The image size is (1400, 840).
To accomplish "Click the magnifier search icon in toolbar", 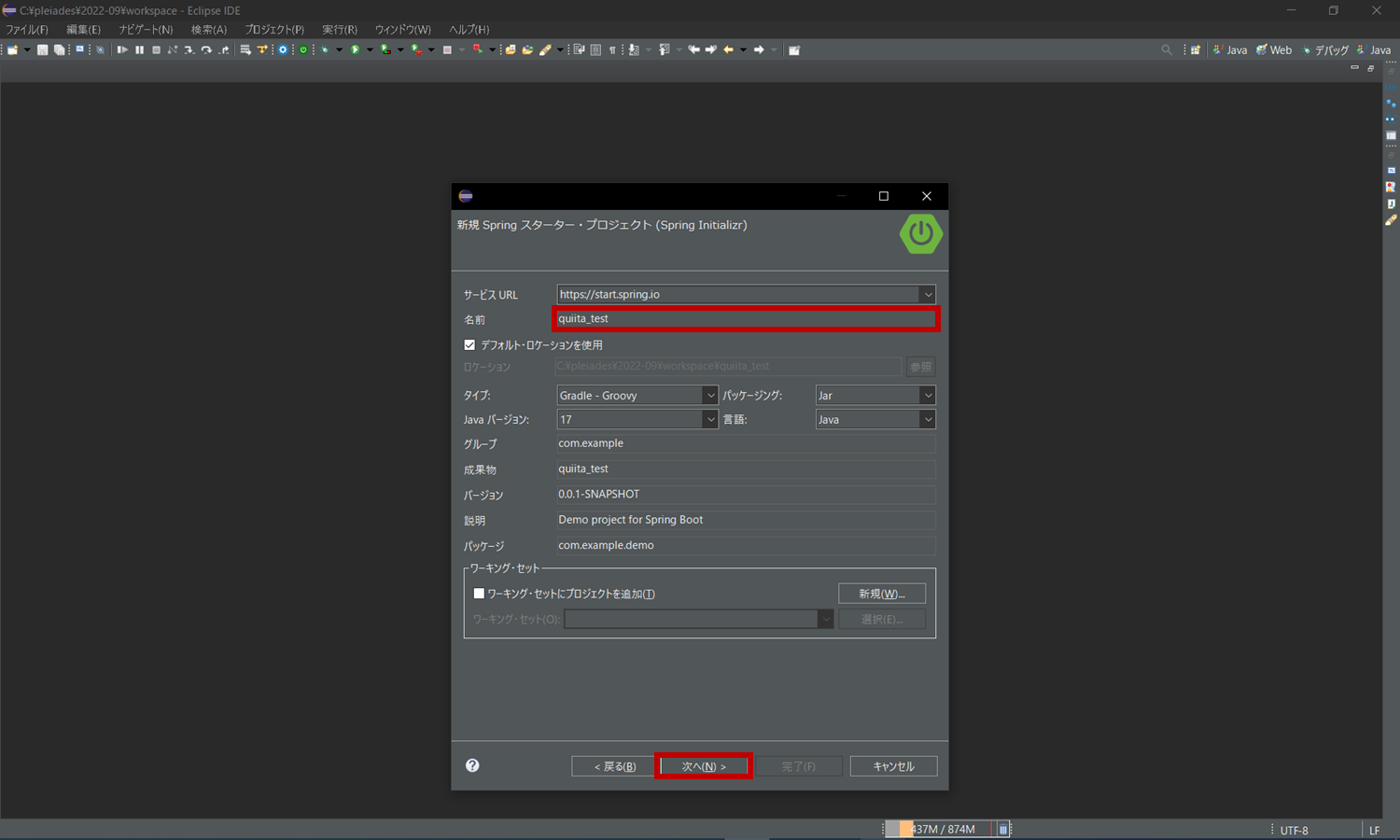I will pos(1167,49).
